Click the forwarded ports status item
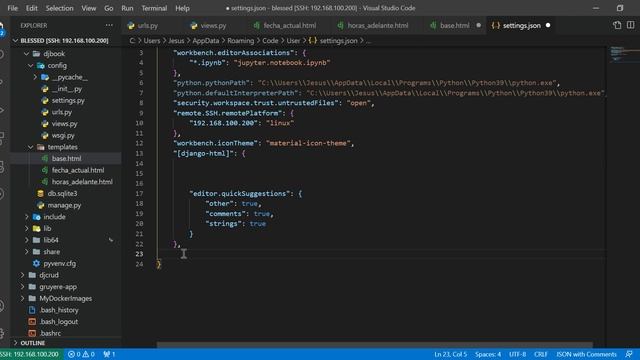 (x=109, y=354)
